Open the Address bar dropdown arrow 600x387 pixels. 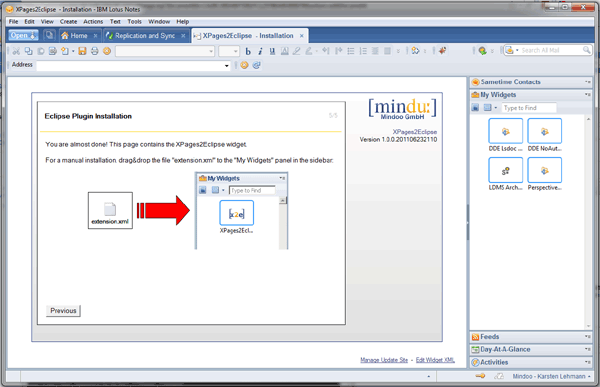[227, 66]
